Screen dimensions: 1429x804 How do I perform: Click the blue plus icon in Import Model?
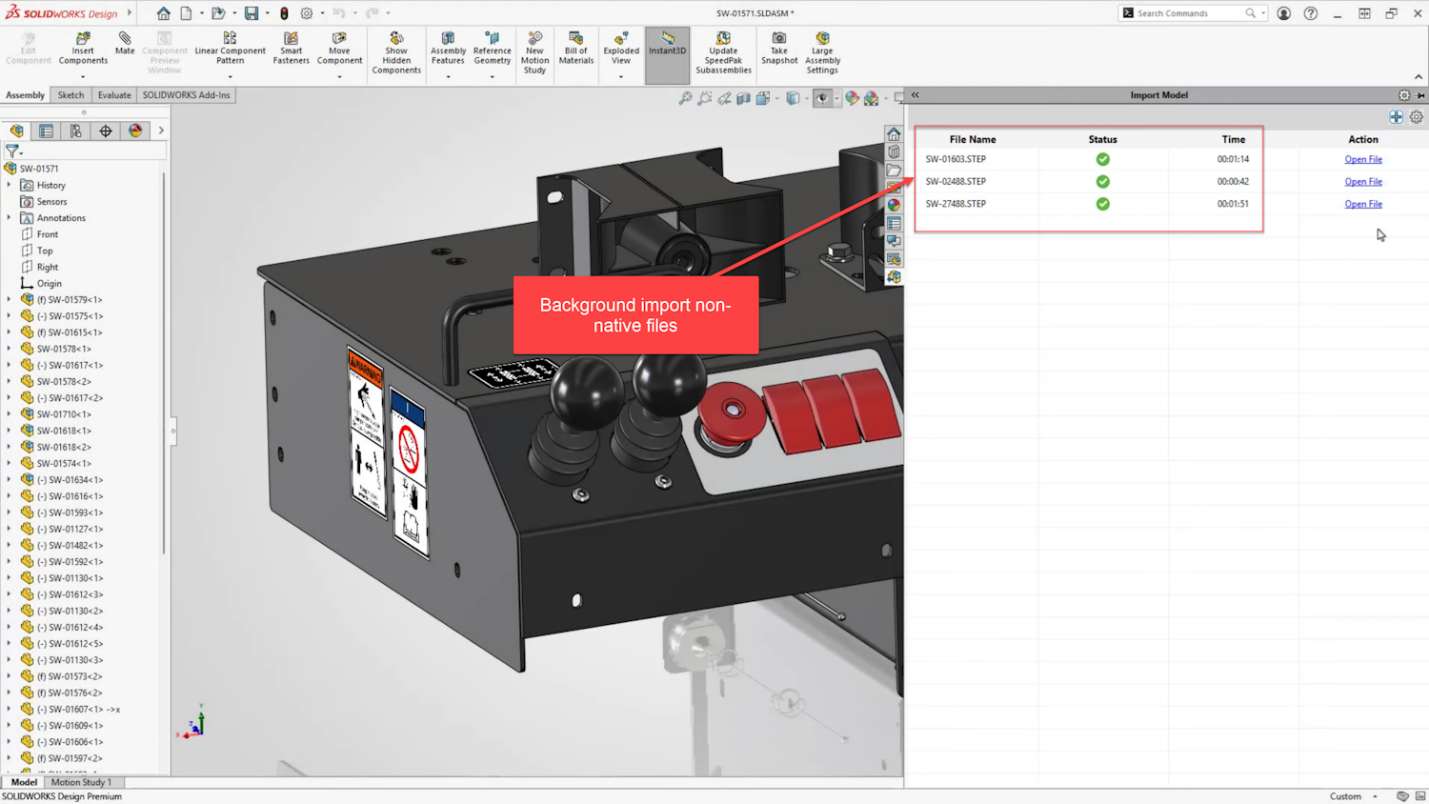pyautogui.click(x=1396, y=117)
